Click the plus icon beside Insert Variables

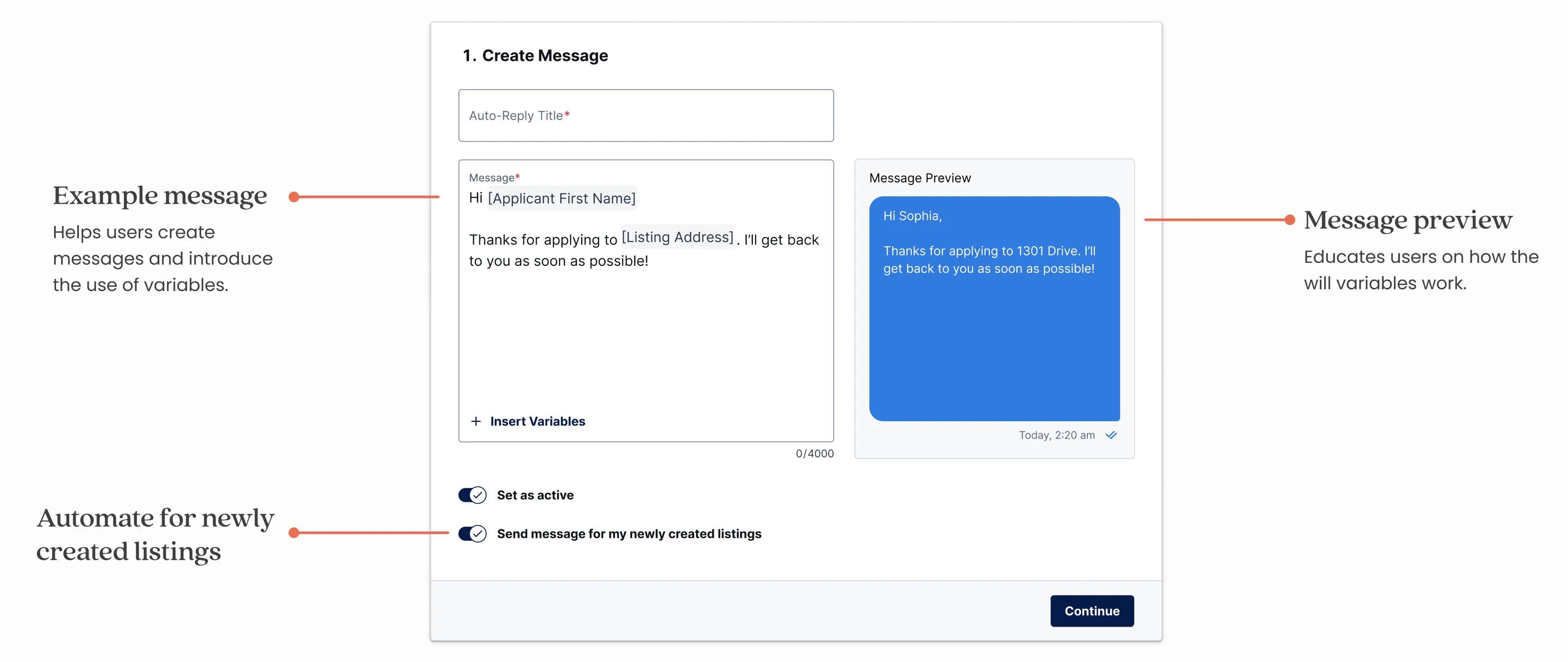pyautogui.click(x=476, y=421)
